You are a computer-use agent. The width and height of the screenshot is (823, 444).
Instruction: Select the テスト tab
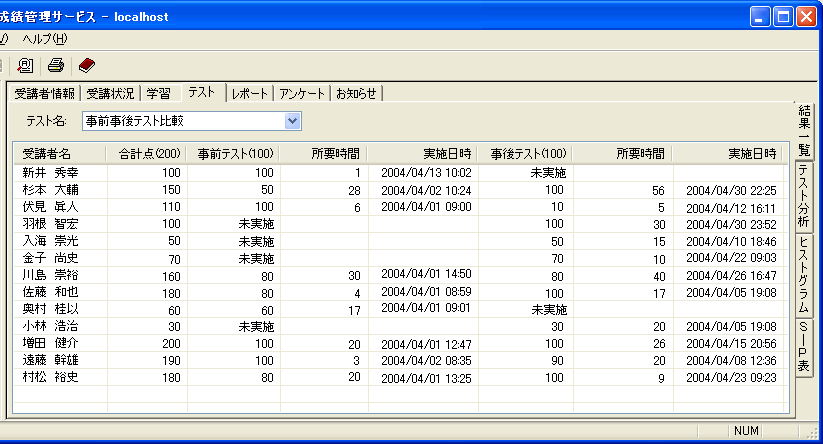coord(202,92)
